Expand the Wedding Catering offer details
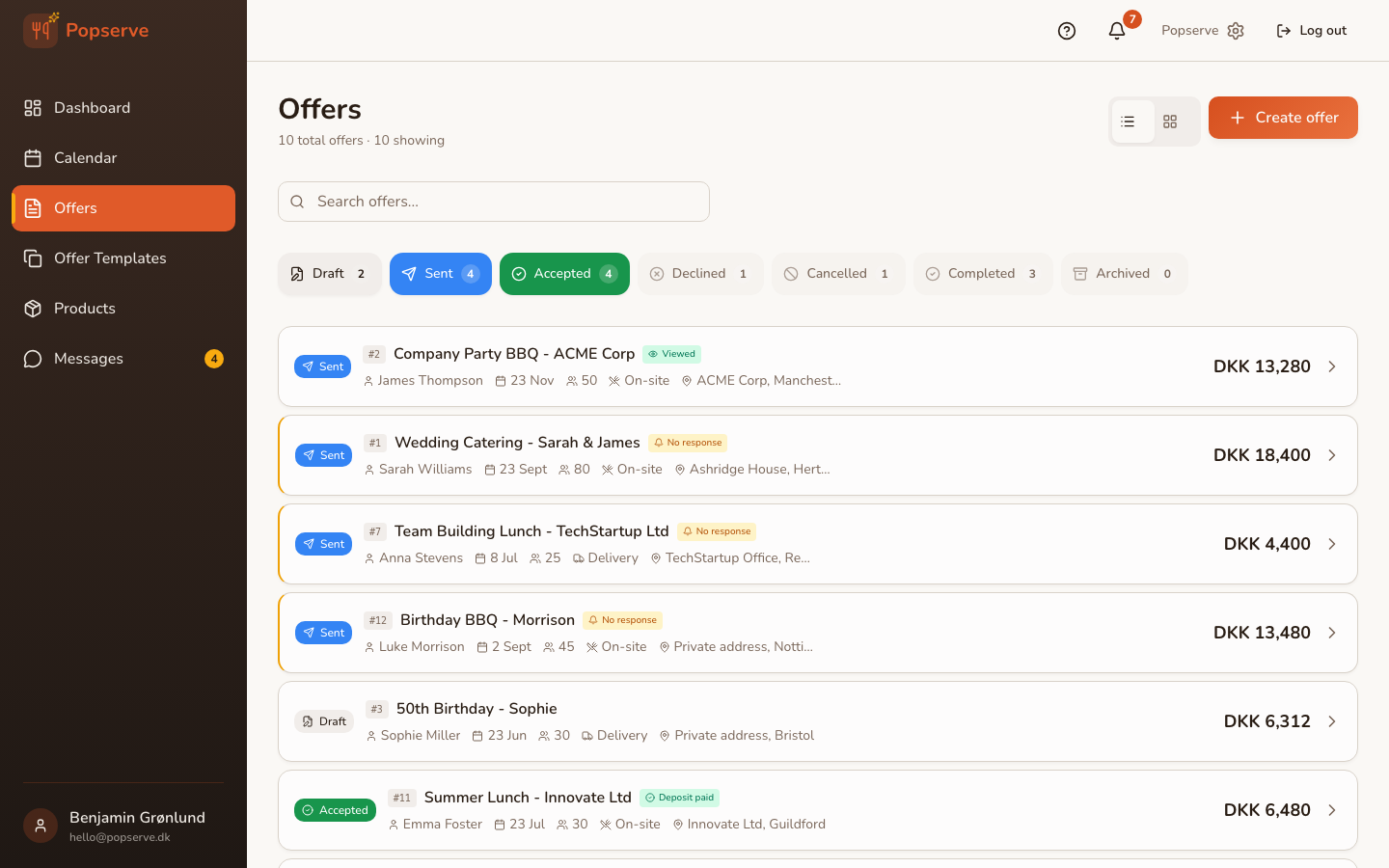Viewport: 1389px width, 868px height. click(1332, 455)
